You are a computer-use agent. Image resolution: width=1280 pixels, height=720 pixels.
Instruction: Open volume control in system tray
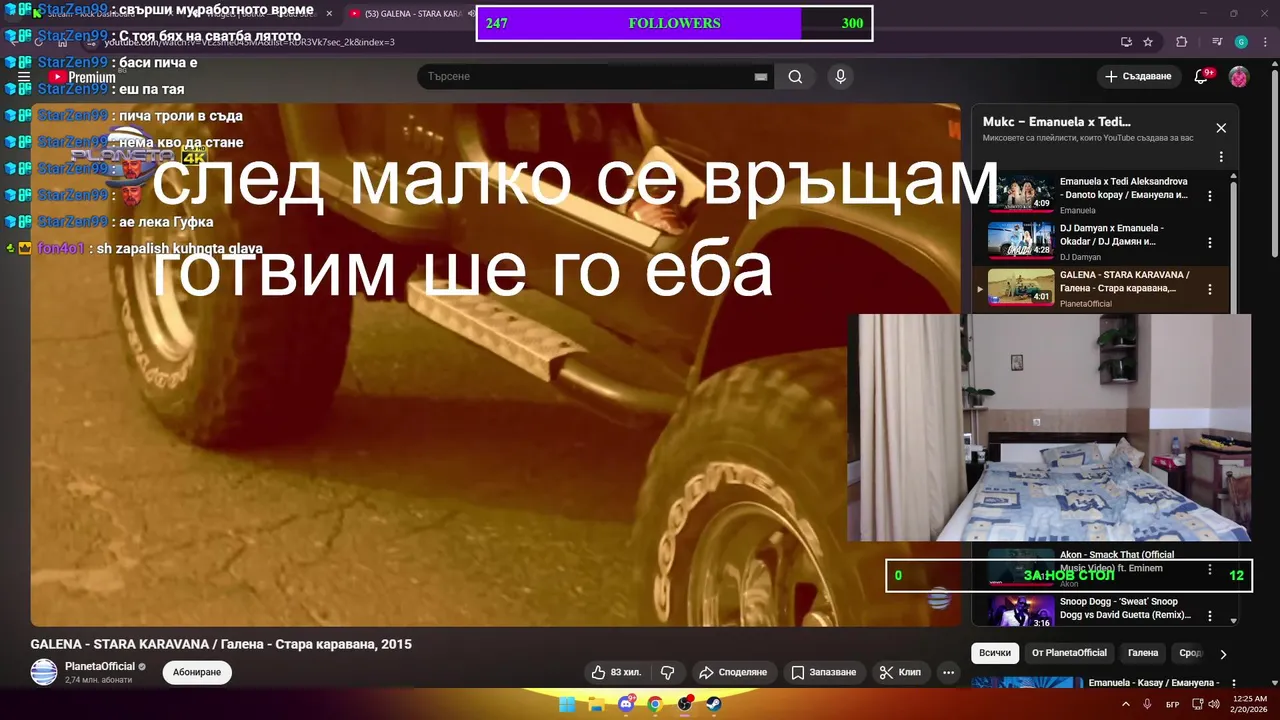(1214, 704)
